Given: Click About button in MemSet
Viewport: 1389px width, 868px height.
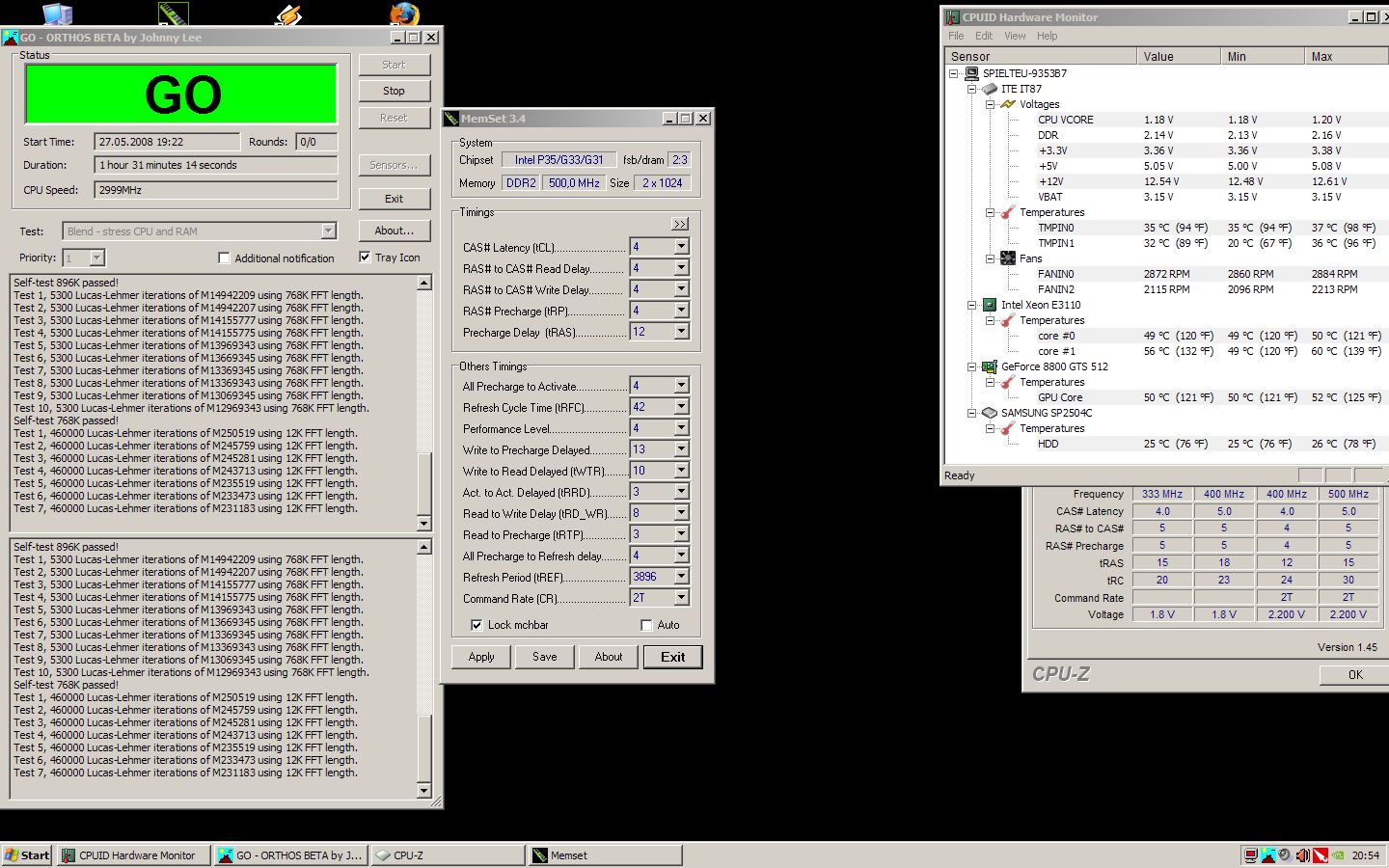Looking at the screenshot, I should [608, 657].
